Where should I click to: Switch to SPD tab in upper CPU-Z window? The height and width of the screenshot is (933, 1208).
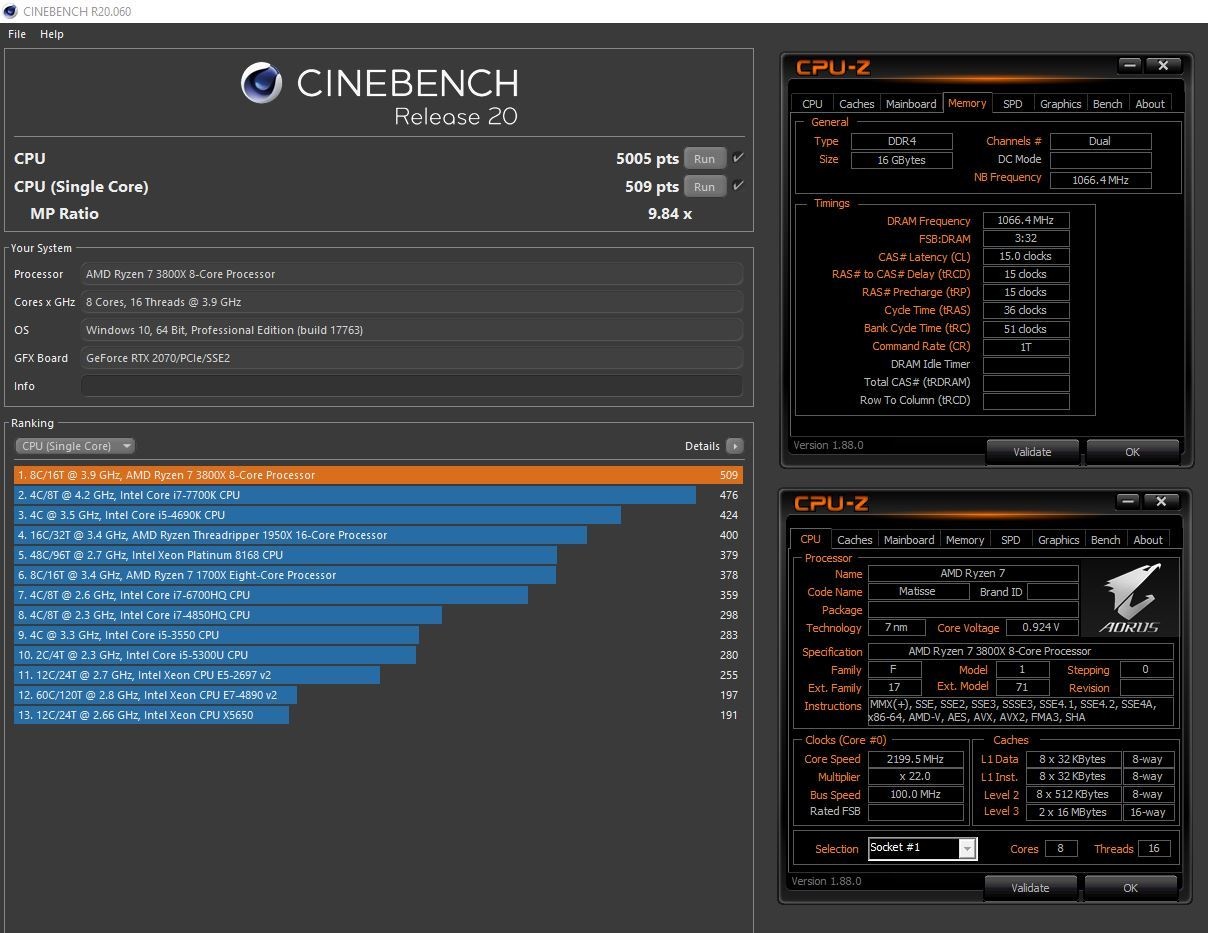click(1013, 104)
